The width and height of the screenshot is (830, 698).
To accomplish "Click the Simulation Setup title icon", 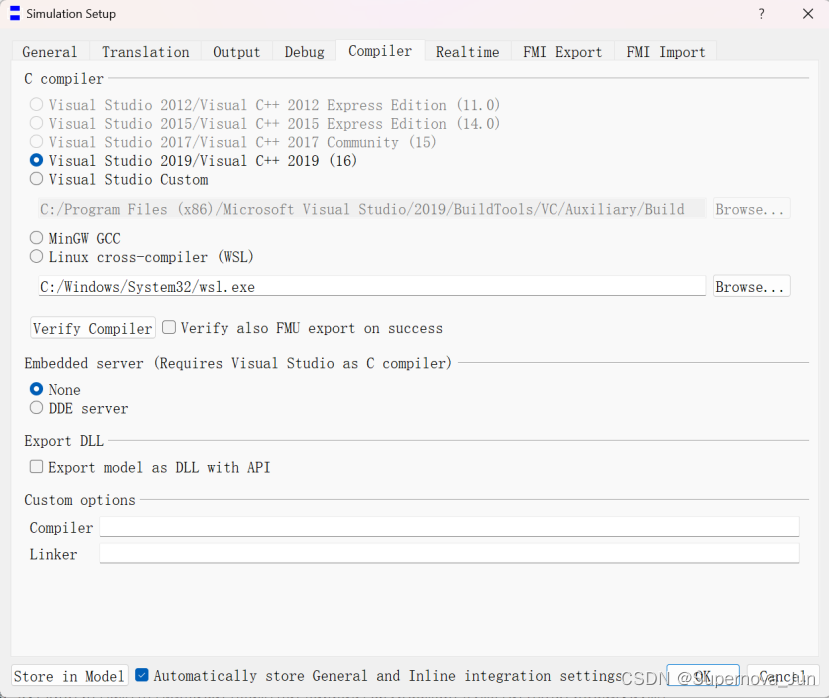I will pos(15,13).
